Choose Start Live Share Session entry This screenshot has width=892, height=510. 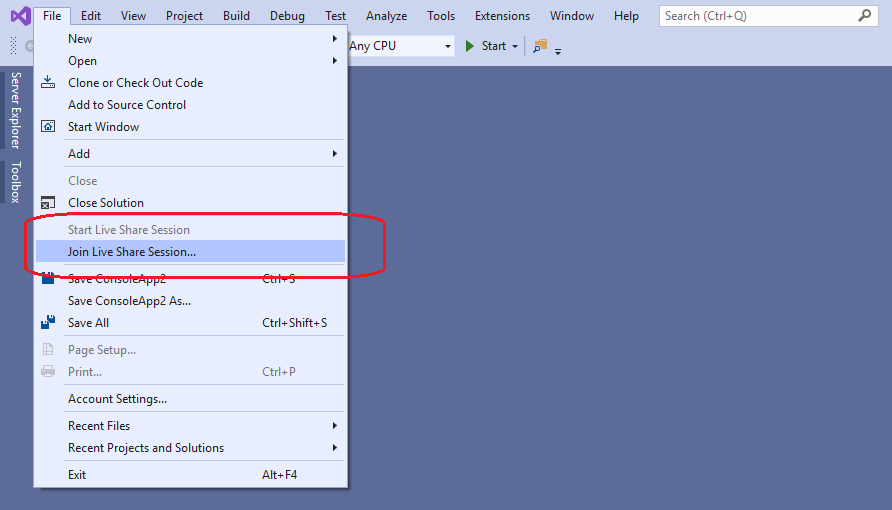[191, 230]
